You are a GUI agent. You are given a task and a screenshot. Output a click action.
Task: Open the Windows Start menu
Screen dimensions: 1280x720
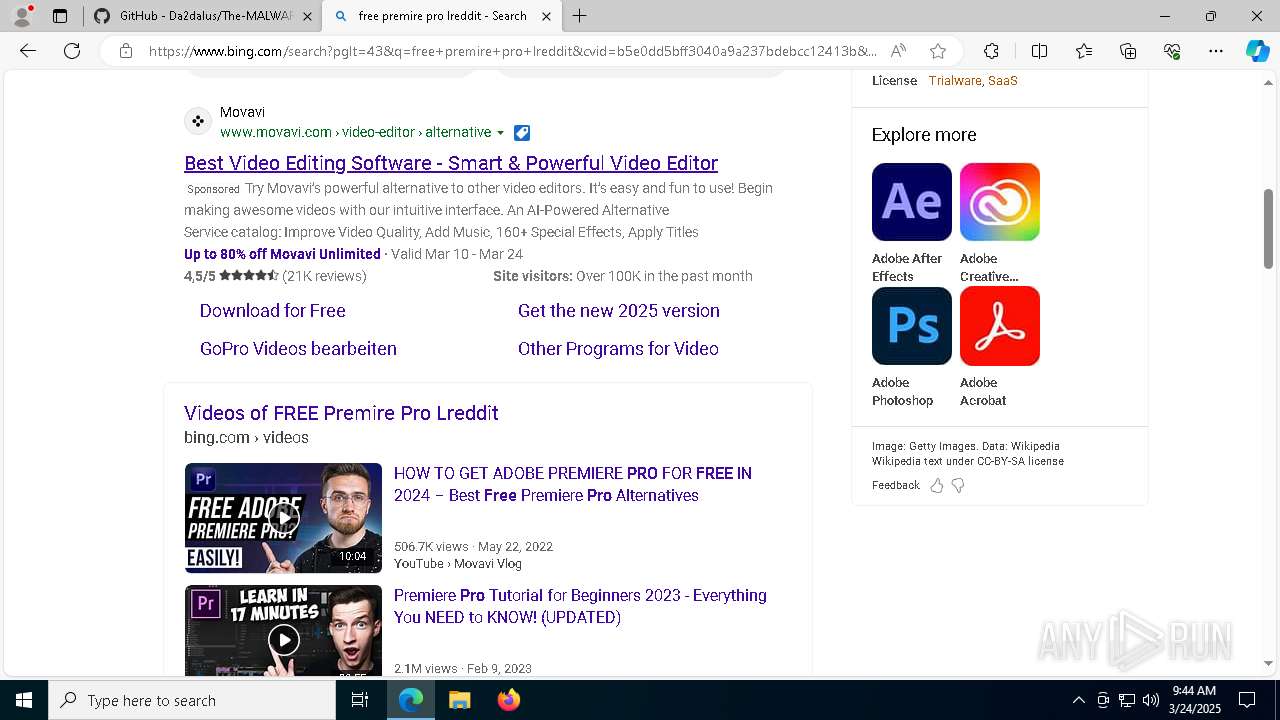pyautogui.click(x=24, y=700)
